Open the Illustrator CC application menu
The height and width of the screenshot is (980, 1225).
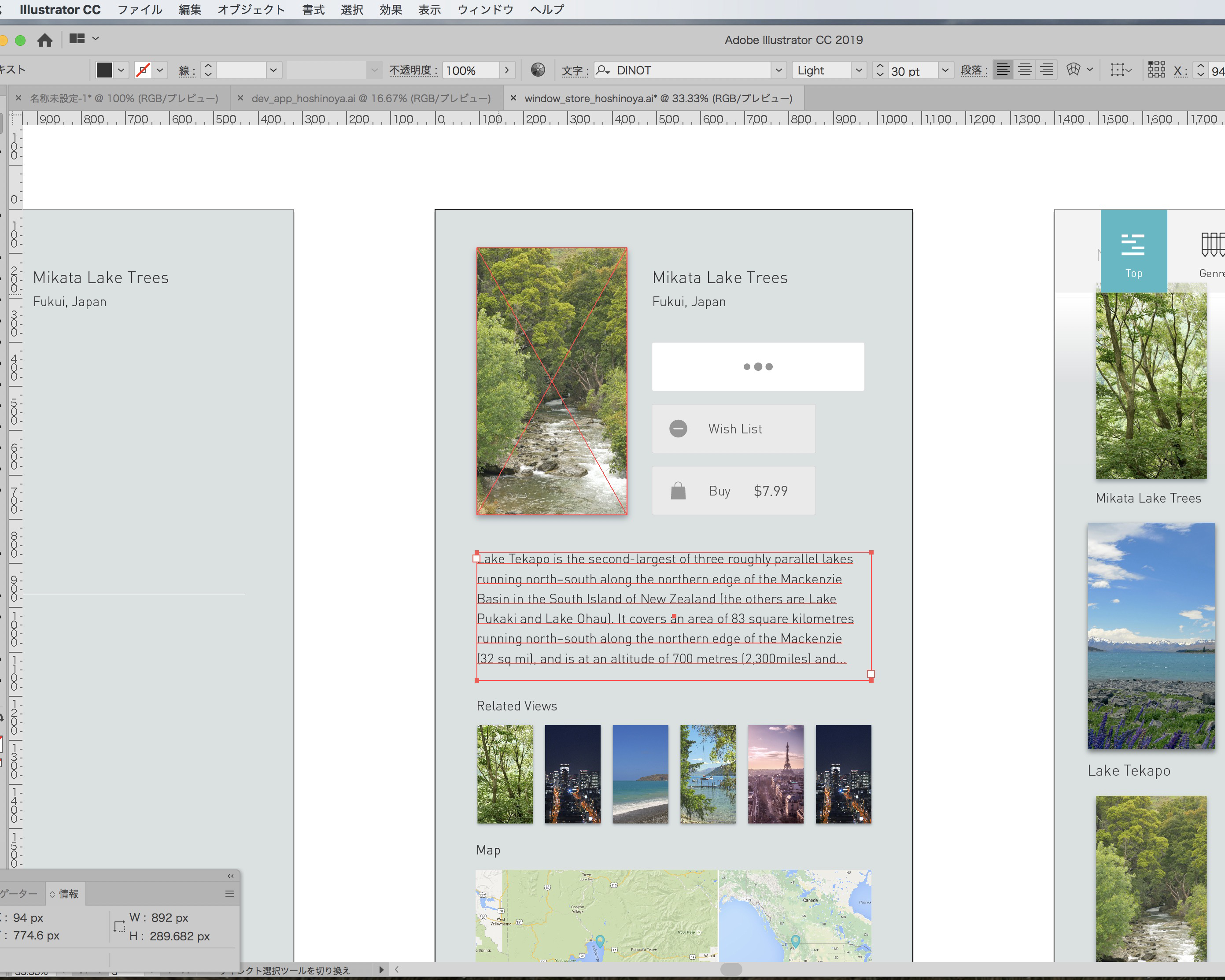(60, 10)
